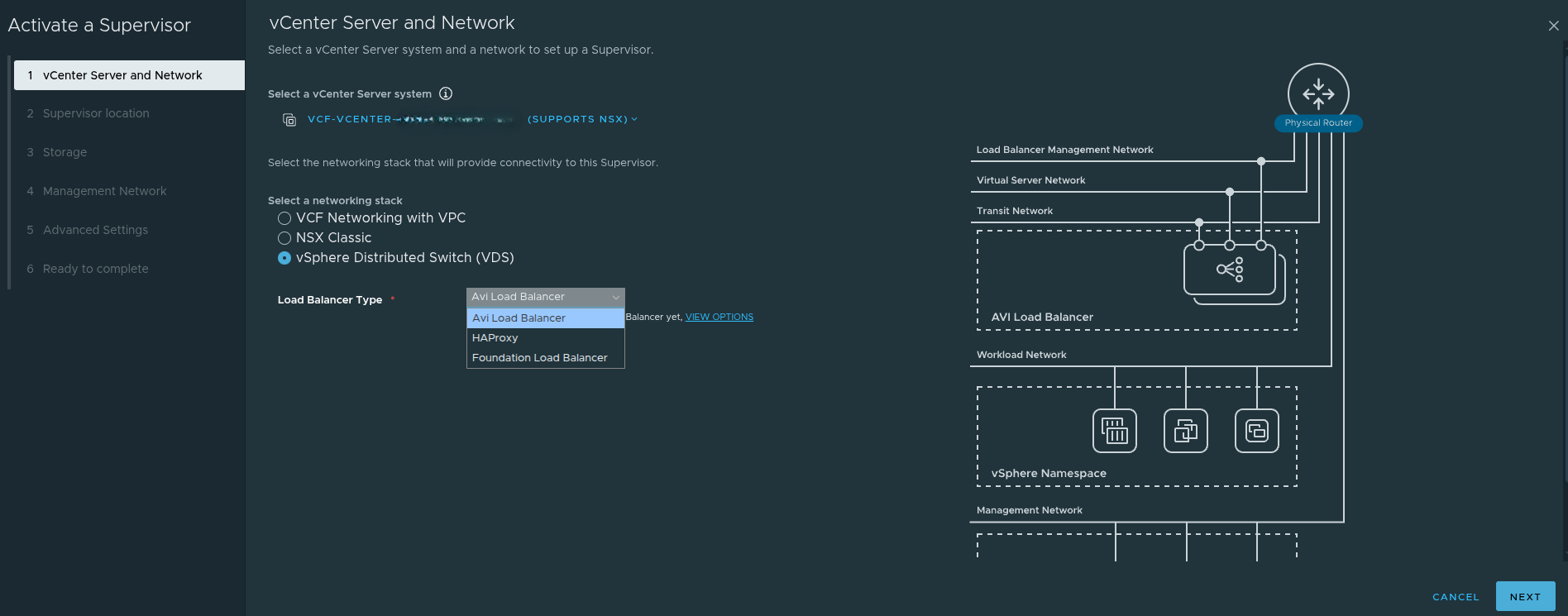Click the container pod icon in vSphere Namespace
This screenshot has width=1568, height=616.
tap(1115, 431)
